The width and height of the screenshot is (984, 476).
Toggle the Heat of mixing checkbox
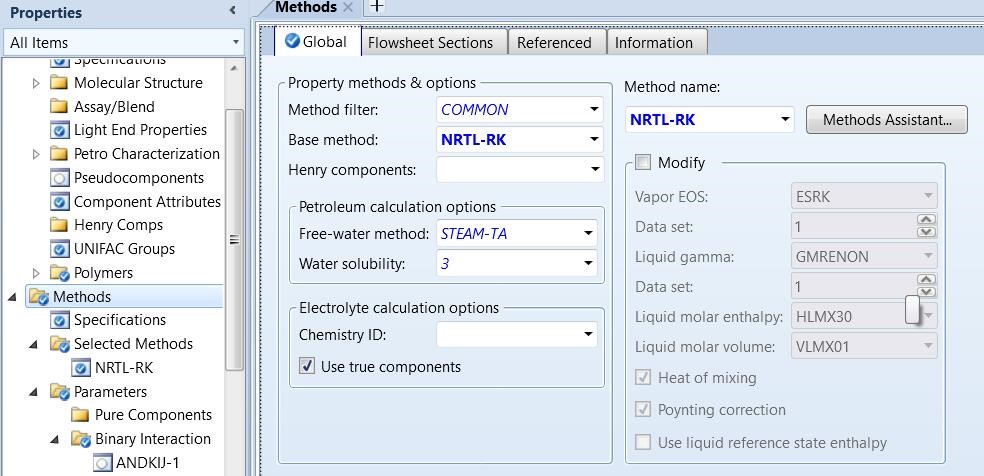[x=642, y=378]
